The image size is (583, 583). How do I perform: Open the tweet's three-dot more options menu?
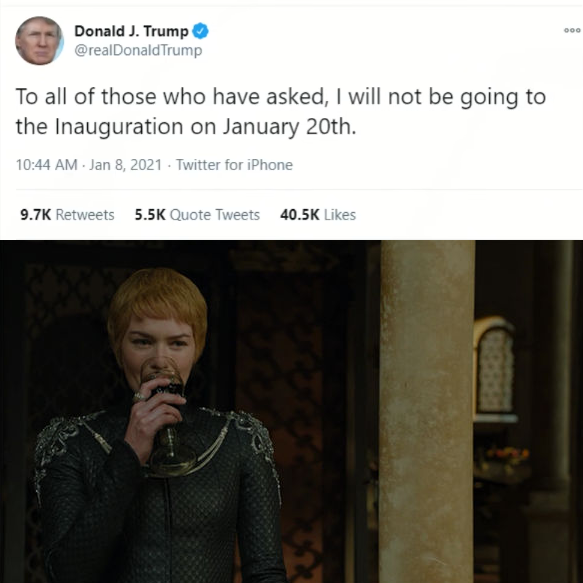click(572, 30)
